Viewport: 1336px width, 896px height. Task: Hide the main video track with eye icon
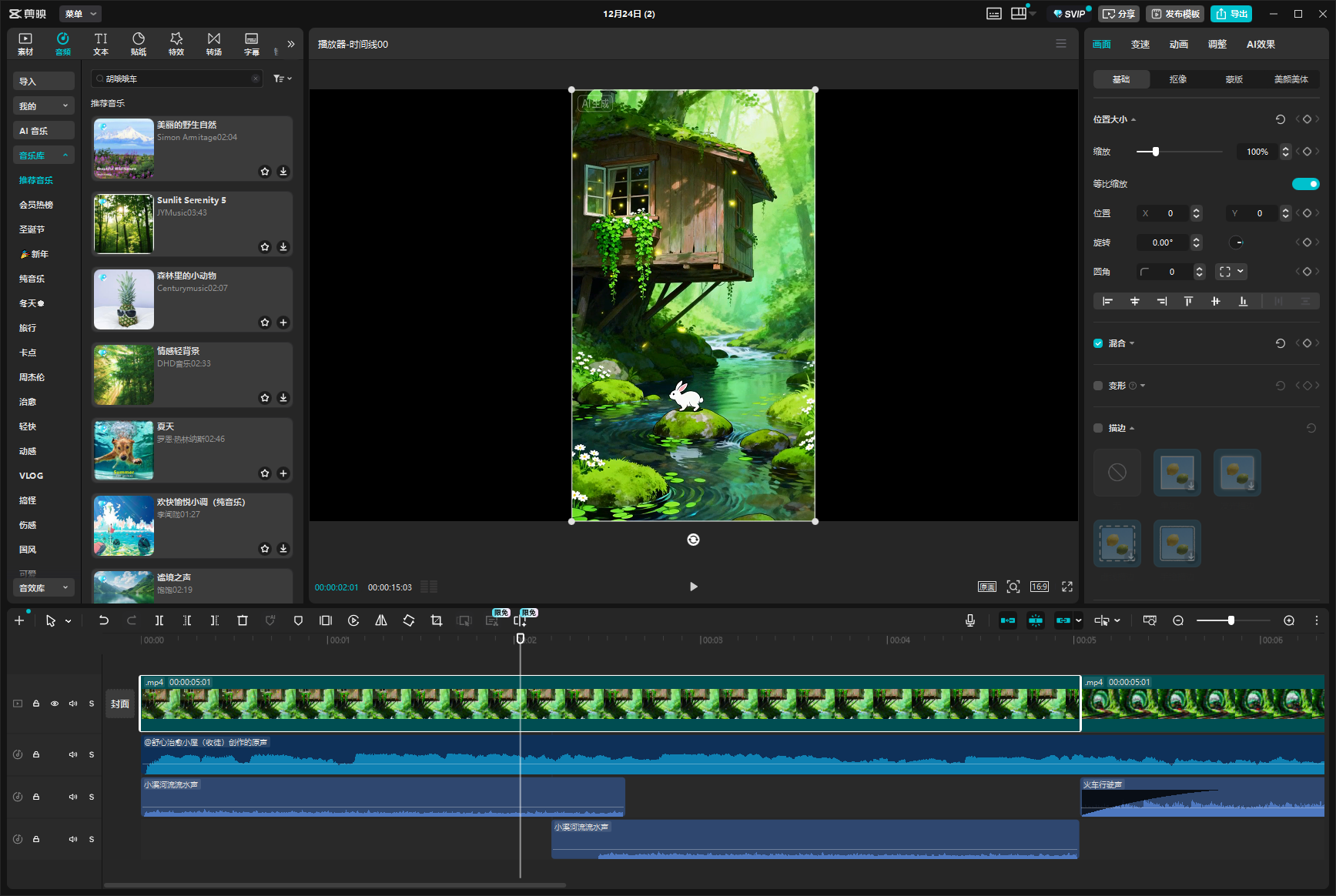(55, 704)
